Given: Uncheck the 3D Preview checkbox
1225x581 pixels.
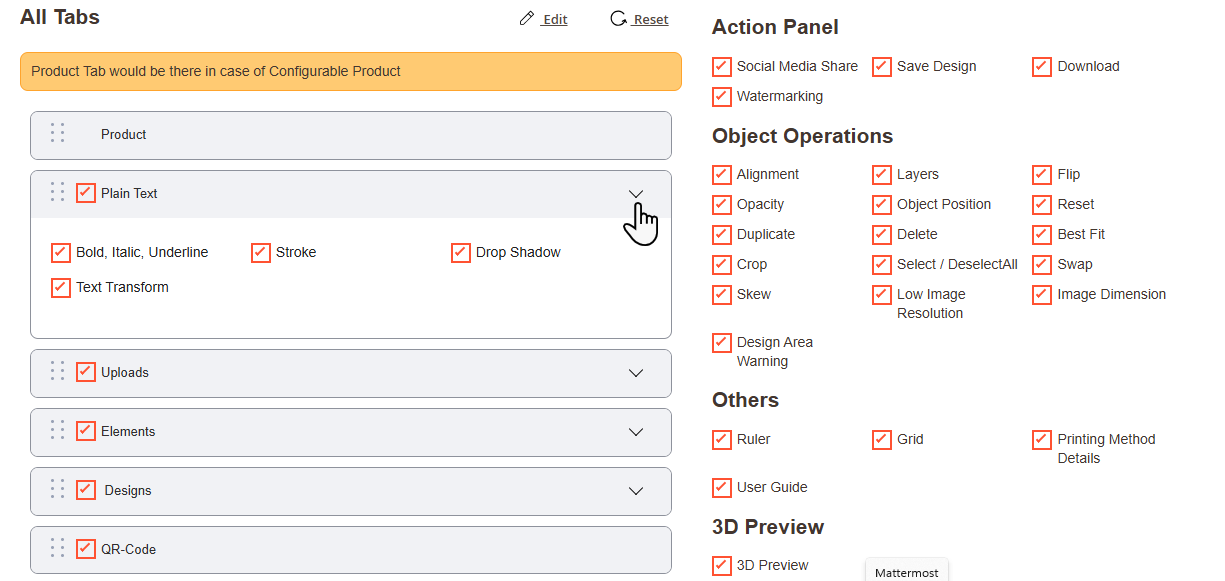Looking at the screenshot, I should coord(722,565).
